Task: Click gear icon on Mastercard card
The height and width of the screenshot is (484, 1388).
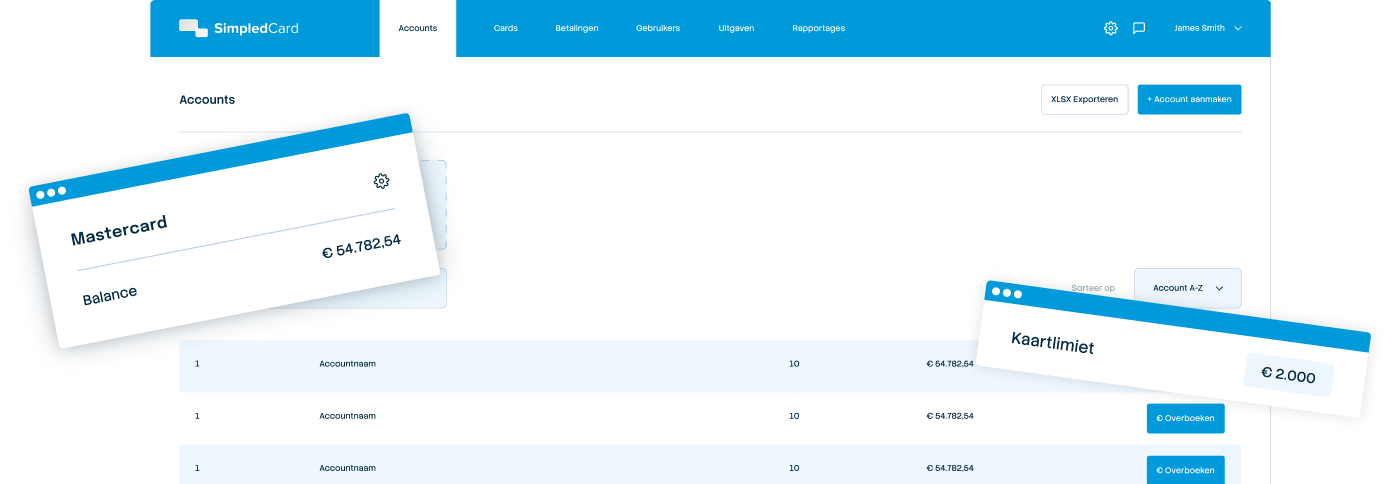Action: pos(381,181)
